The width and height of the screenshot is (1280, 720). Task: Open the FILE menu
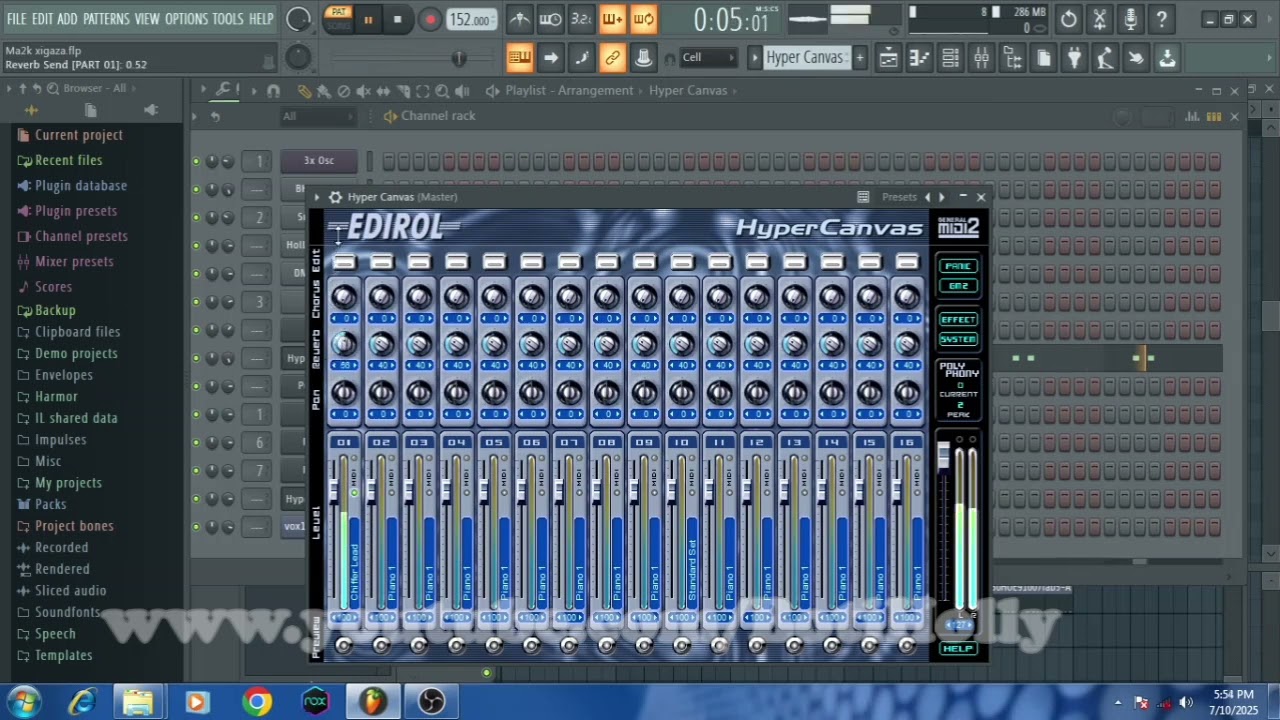pos(16,19)
